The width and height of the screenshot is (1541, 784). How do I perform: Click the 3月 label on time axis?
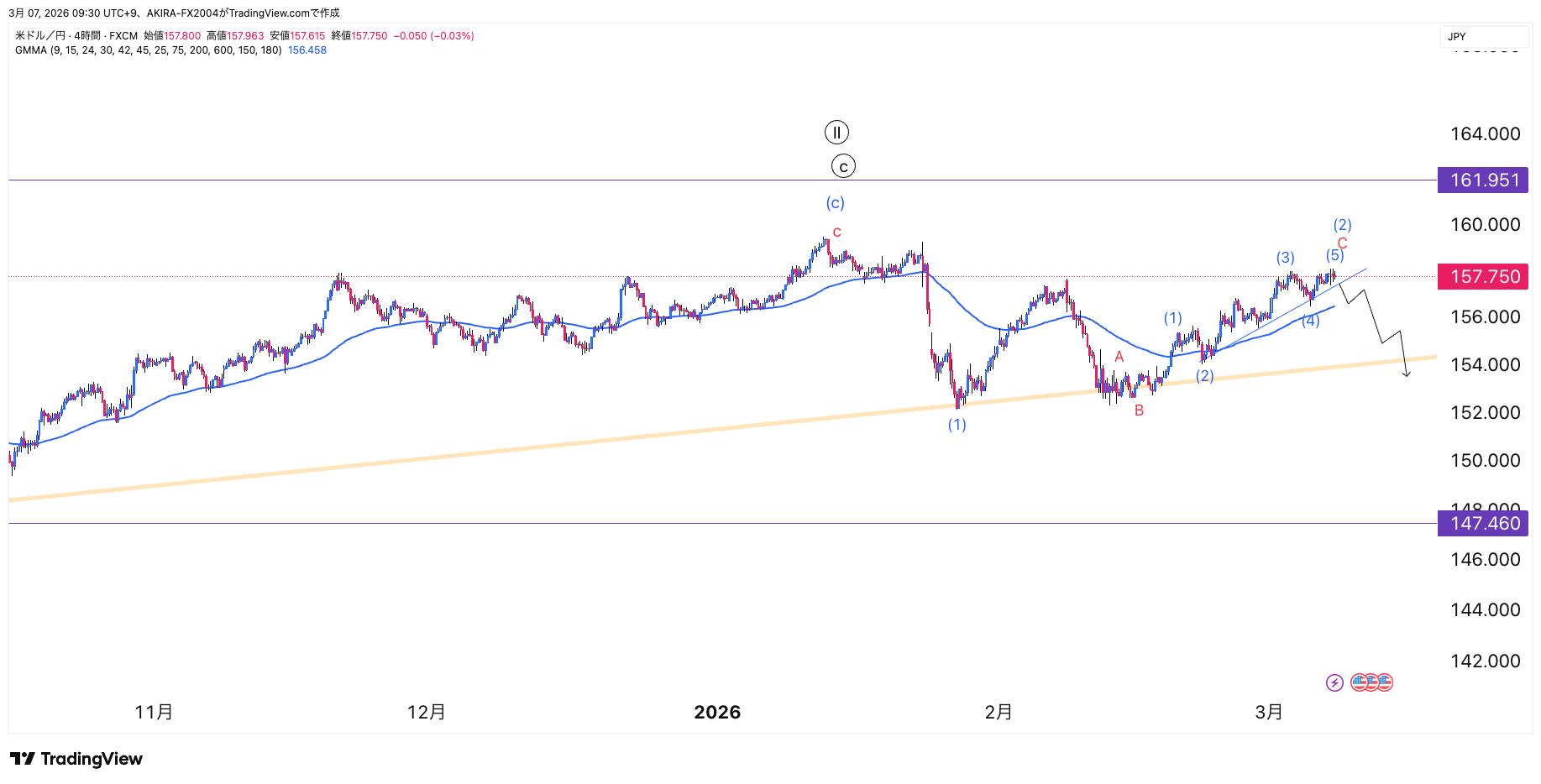pos(1269,713)
